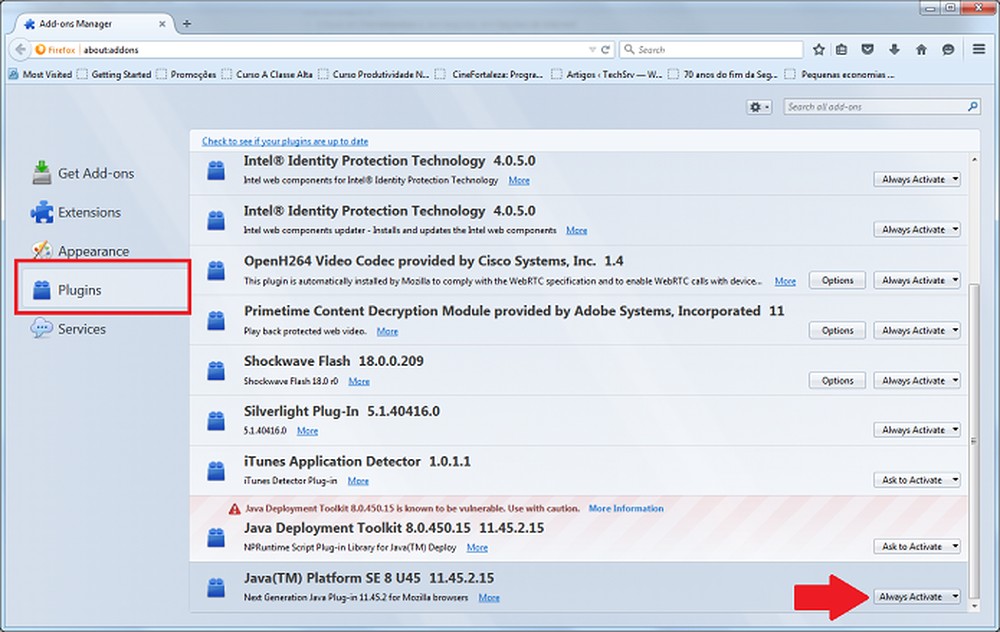Open the Firefox hamburger menu
1000x632 pixels.
point(978,48)
